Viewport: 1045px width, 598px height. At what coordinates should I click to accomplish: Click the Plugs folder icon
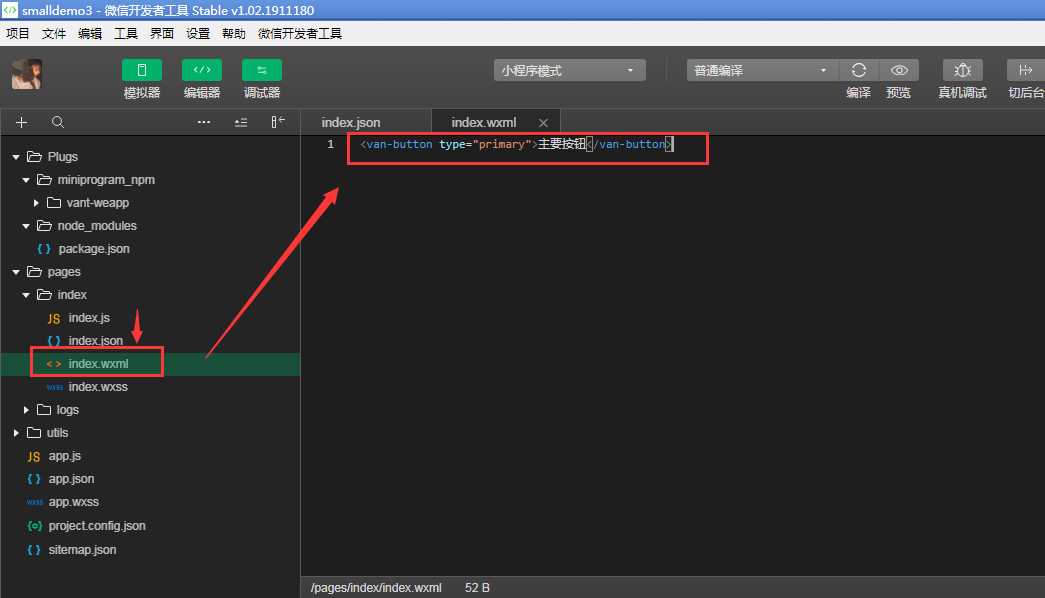pos(34,157)
